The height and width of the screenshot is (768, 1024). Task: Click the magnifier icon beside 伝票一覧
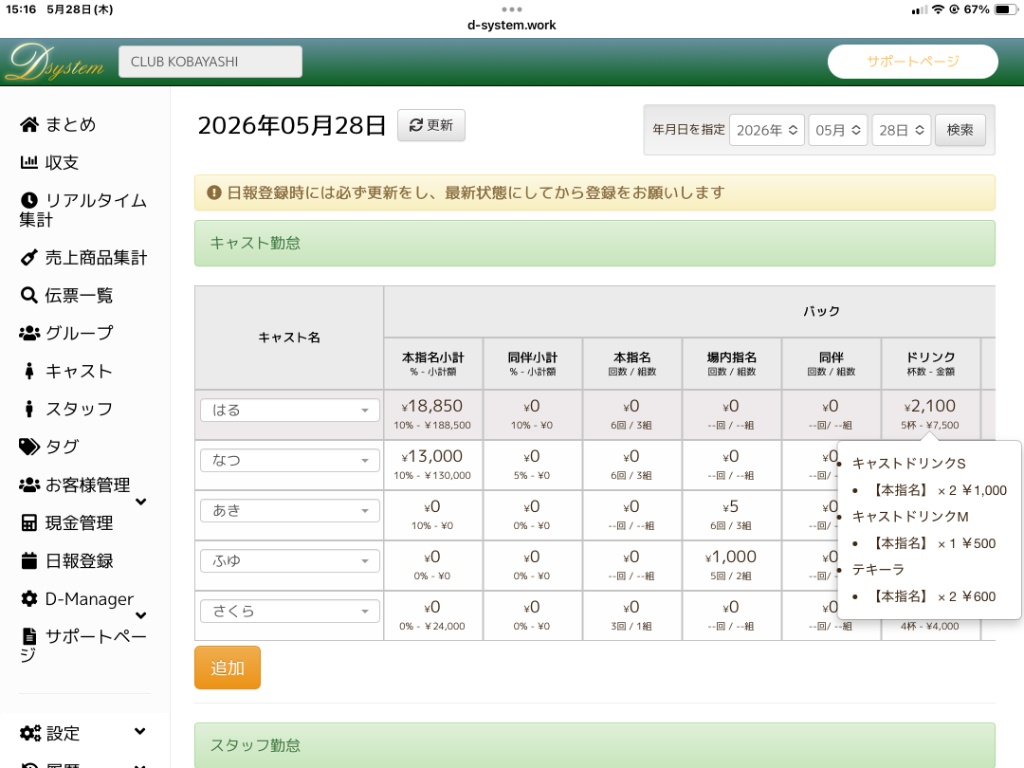[29, 295]
